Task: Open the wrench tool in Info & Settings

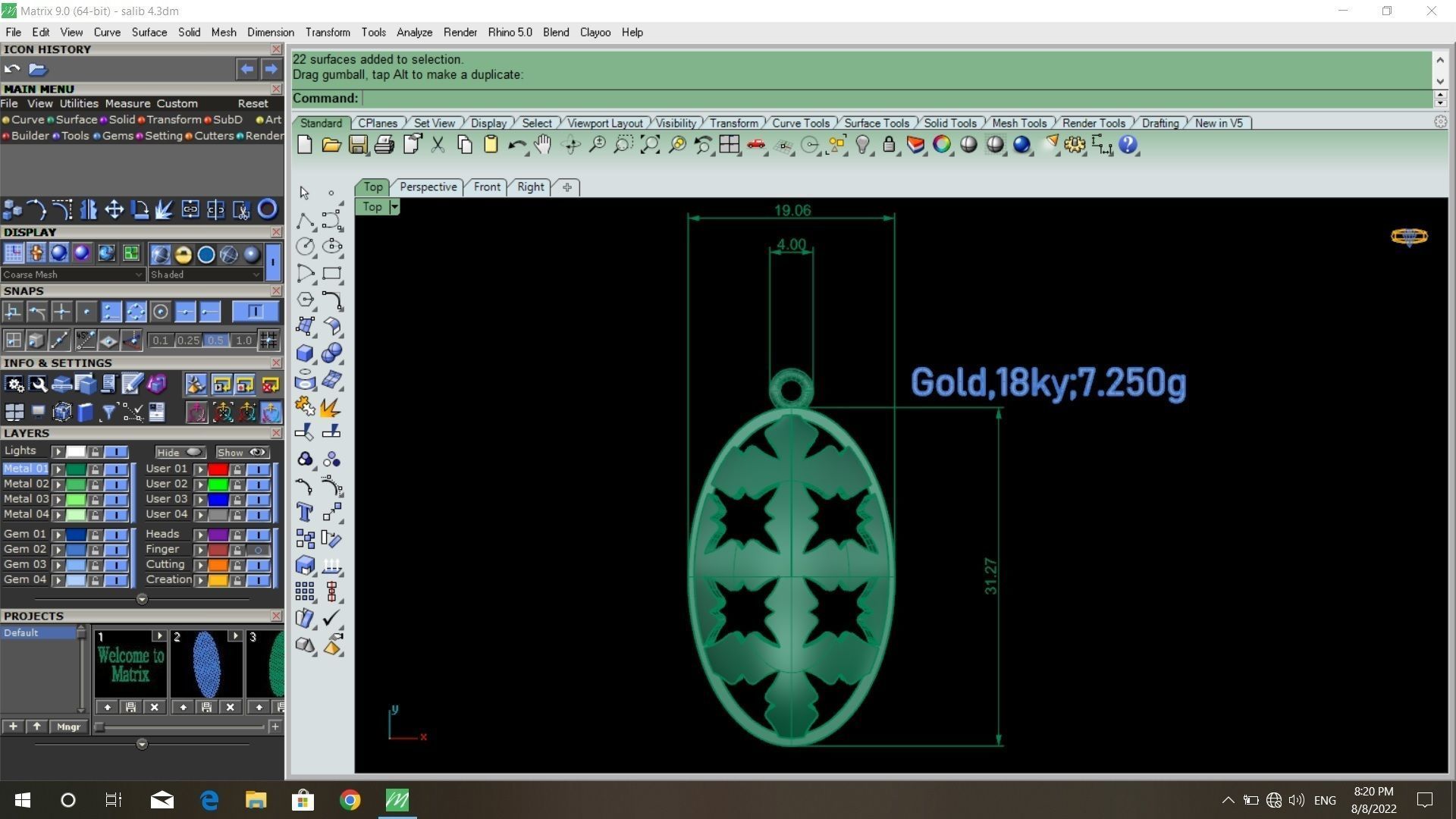Action: 38,384
